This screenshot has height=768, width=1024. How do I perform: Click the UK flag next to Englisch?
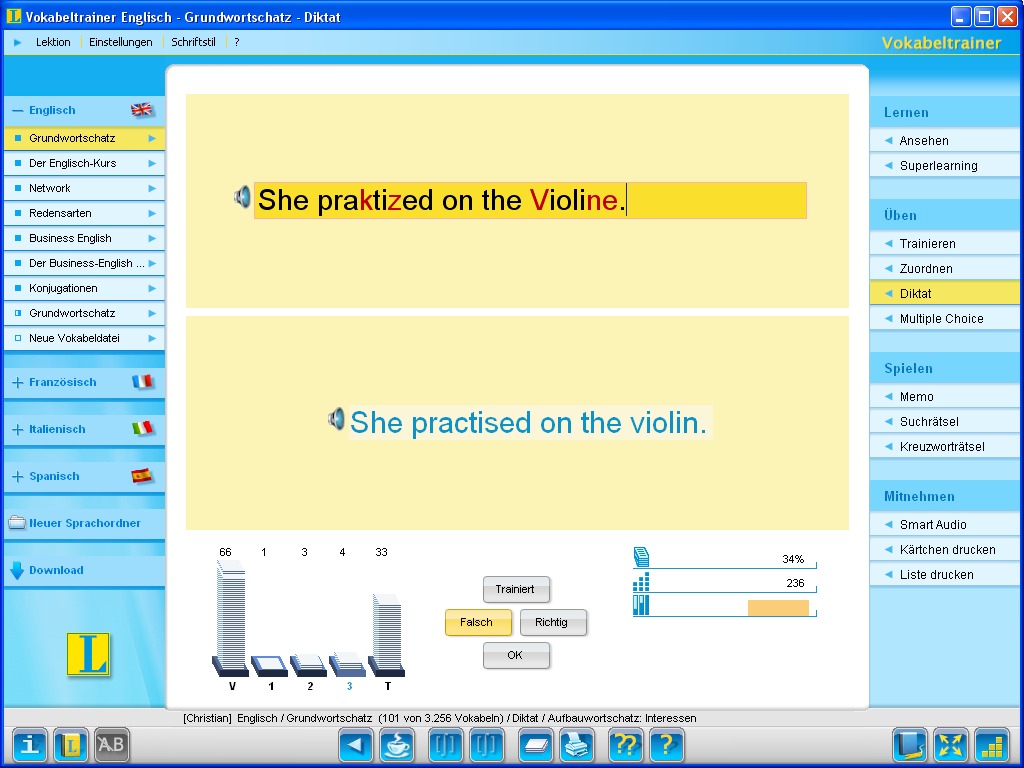coord(142,110)
